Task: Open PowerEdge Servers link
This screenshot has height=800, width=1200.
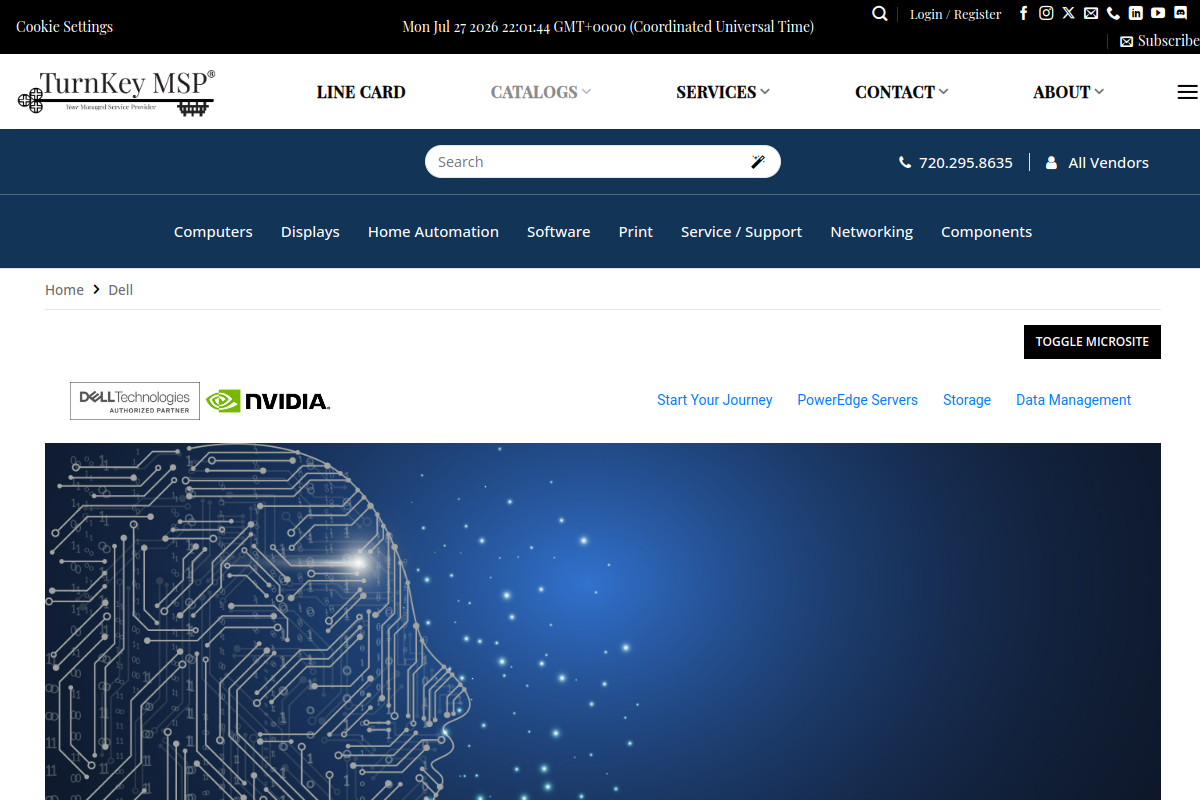Action: pyautogui.click(x=857, y=400)
